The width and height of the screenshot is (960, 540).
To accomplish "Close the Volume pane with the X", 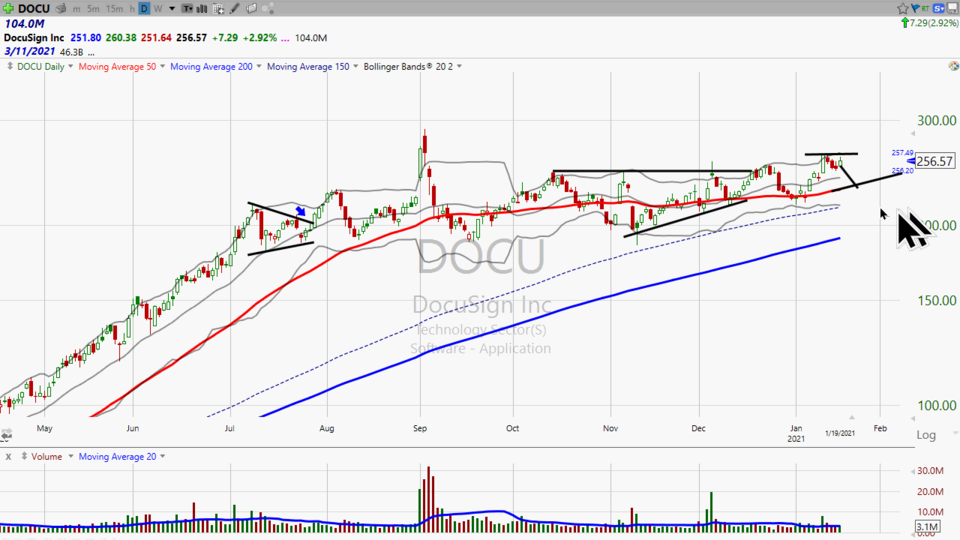I will [x=9, y=457].
